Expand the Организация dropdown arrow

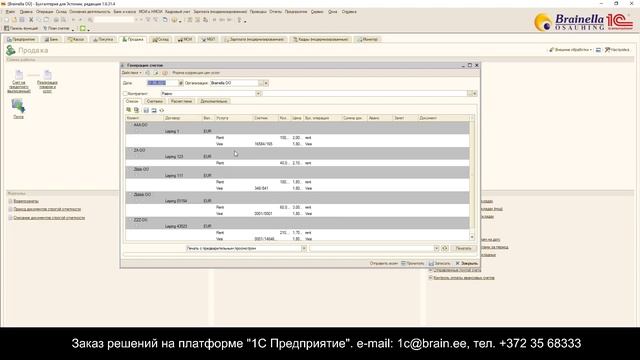coord(266,83)
